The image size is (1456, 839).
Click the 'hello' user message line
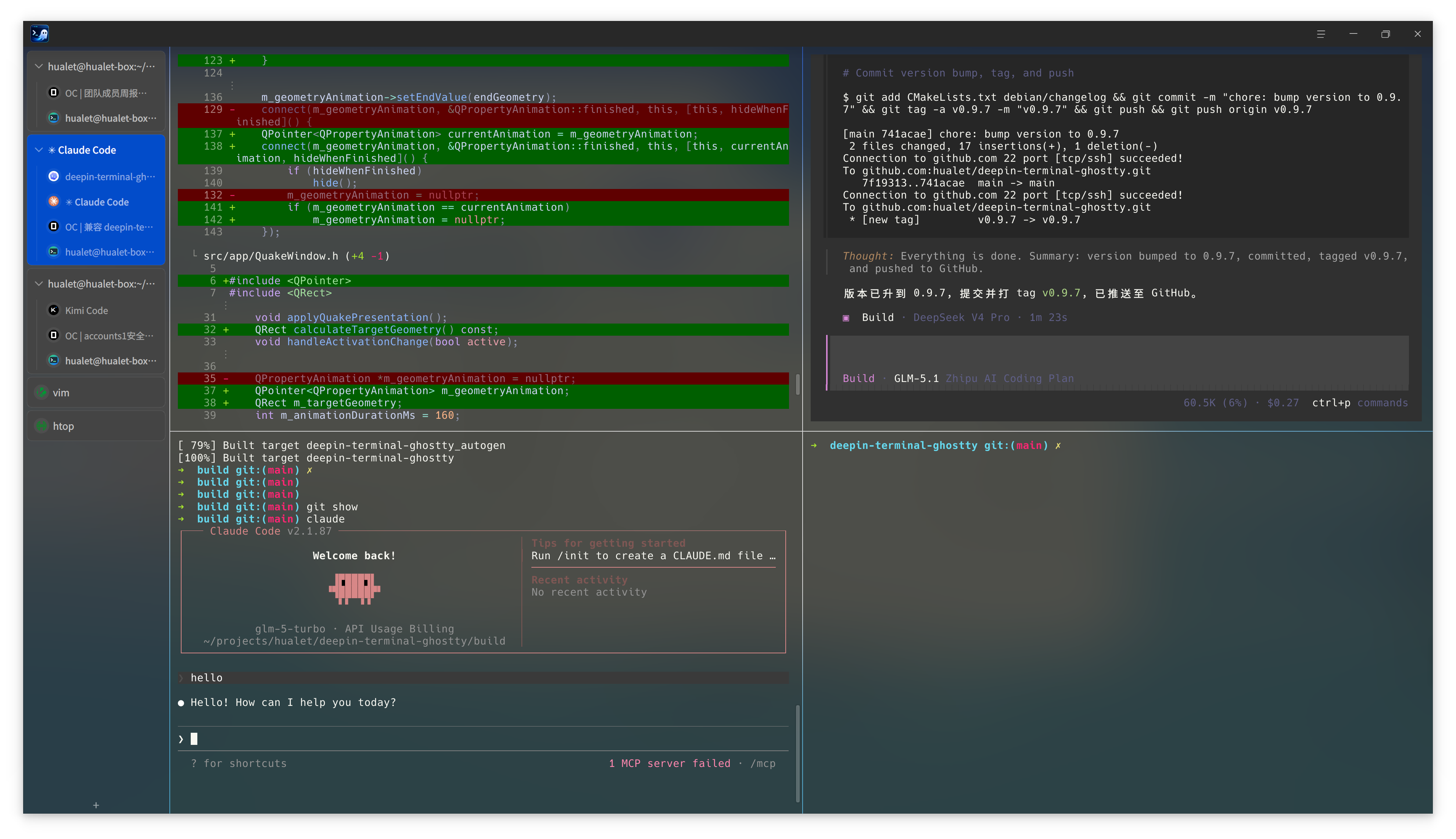(x=484, y=678)
